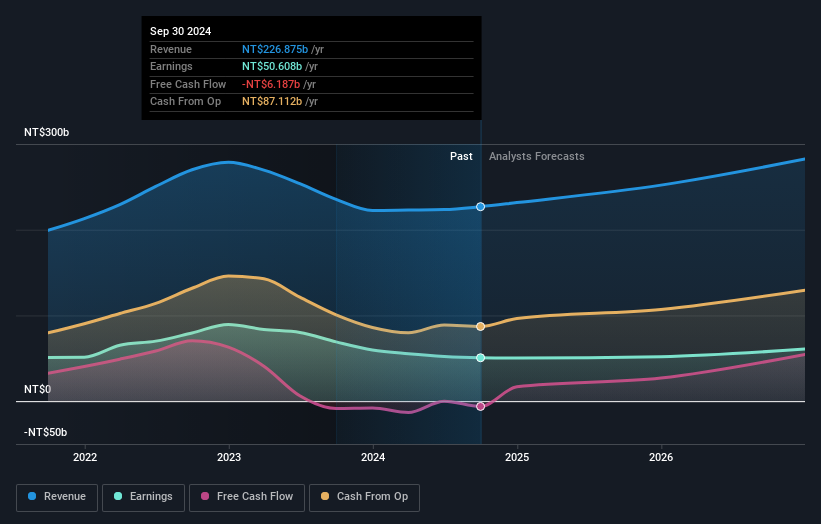The image size is (821, 524).
Task: Click the -NT$50b y-axis label
Action: [x=46, y=432]
